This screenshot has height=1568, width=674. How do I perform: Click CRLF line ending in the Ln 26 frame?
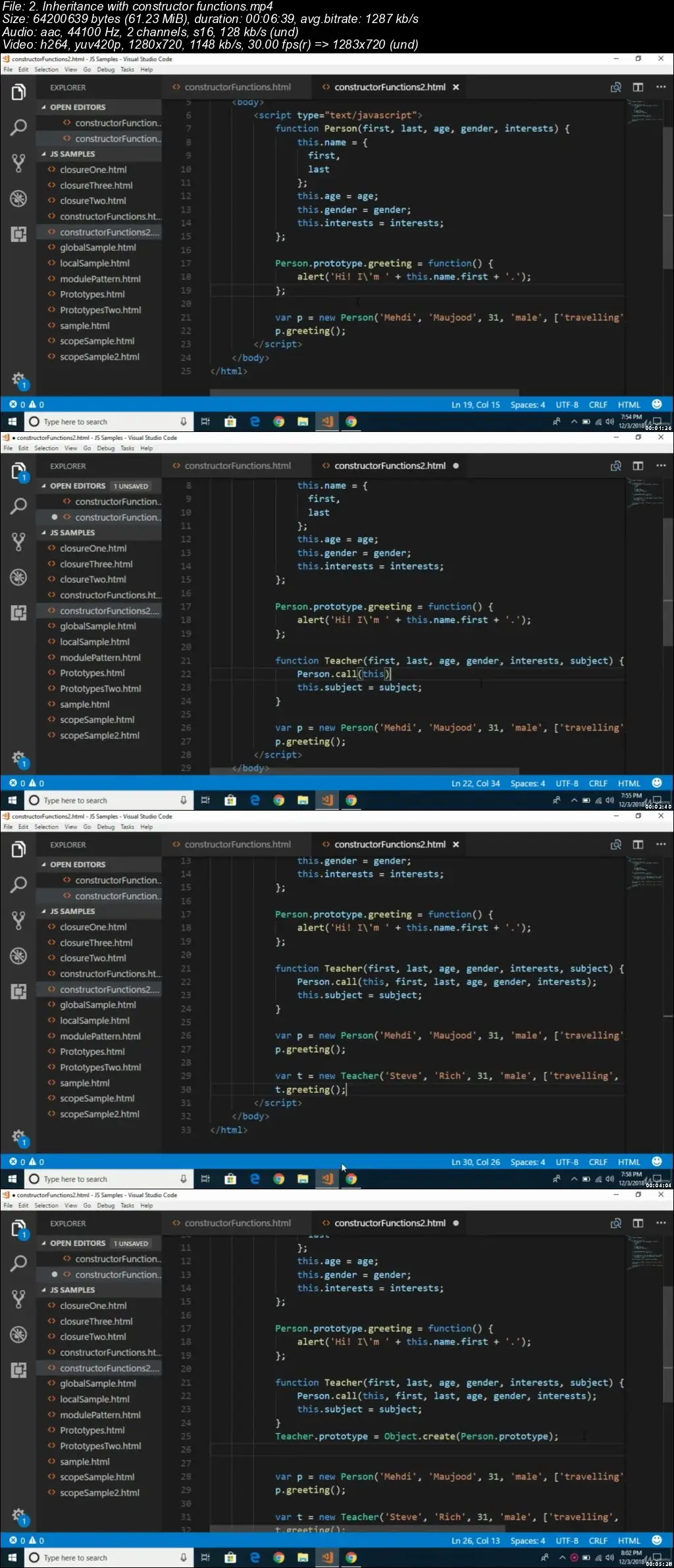click(598, 1541)
